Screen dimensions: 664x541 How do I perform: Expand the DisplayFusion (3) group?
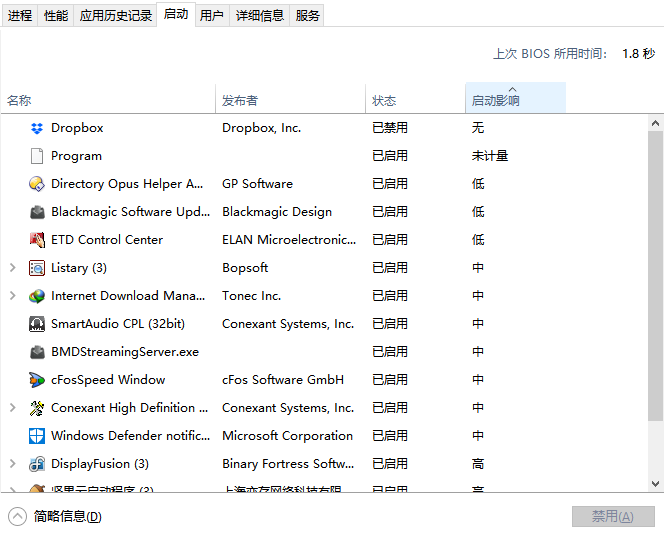click(12, 464)
